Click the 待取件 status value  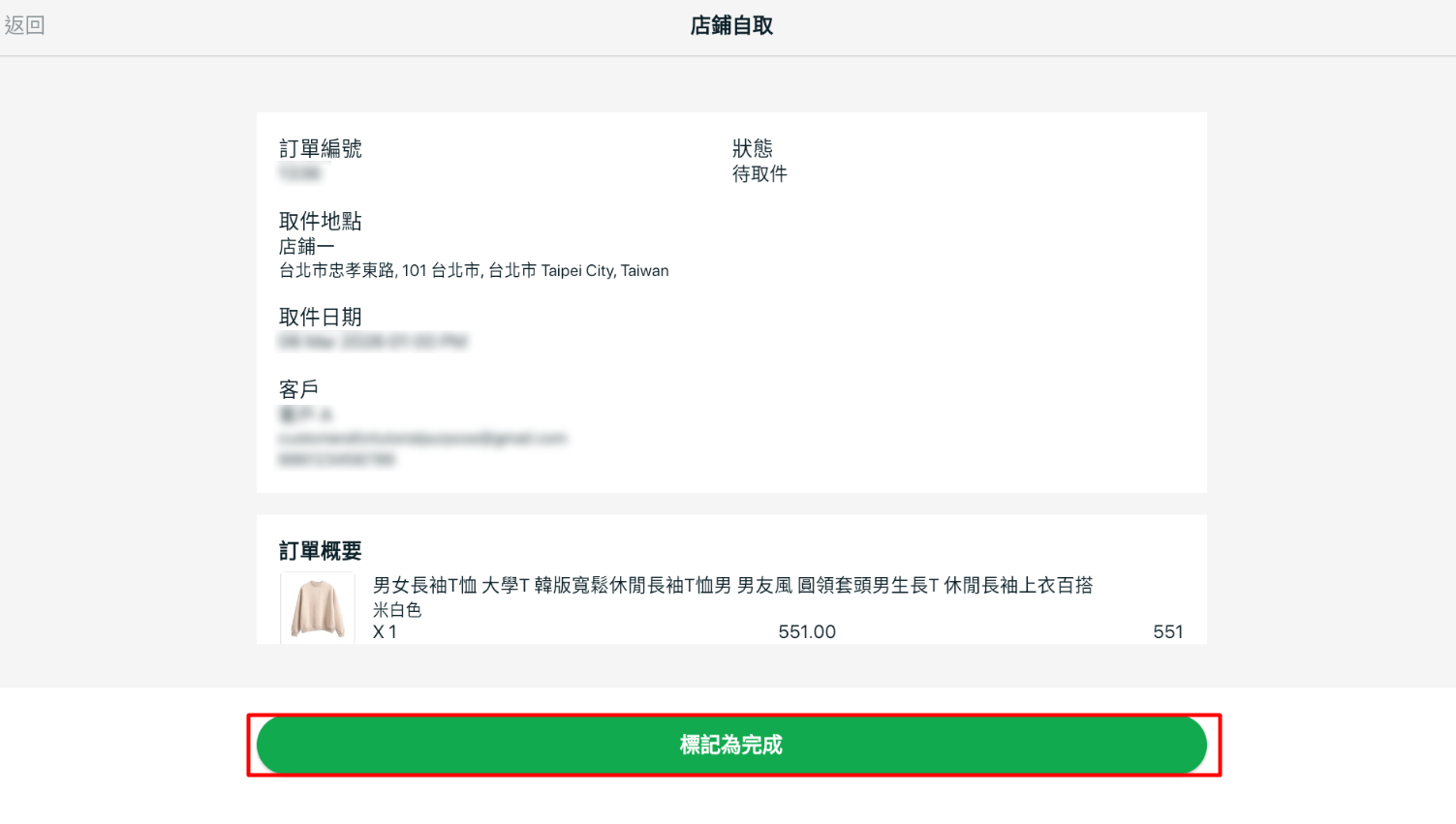[x=759, y=174]
